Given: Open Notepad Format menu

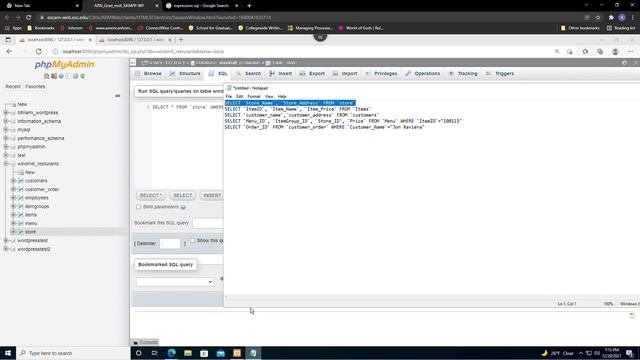Looking at the screenshot, I should pyautogui.click(x=254, y=96).
